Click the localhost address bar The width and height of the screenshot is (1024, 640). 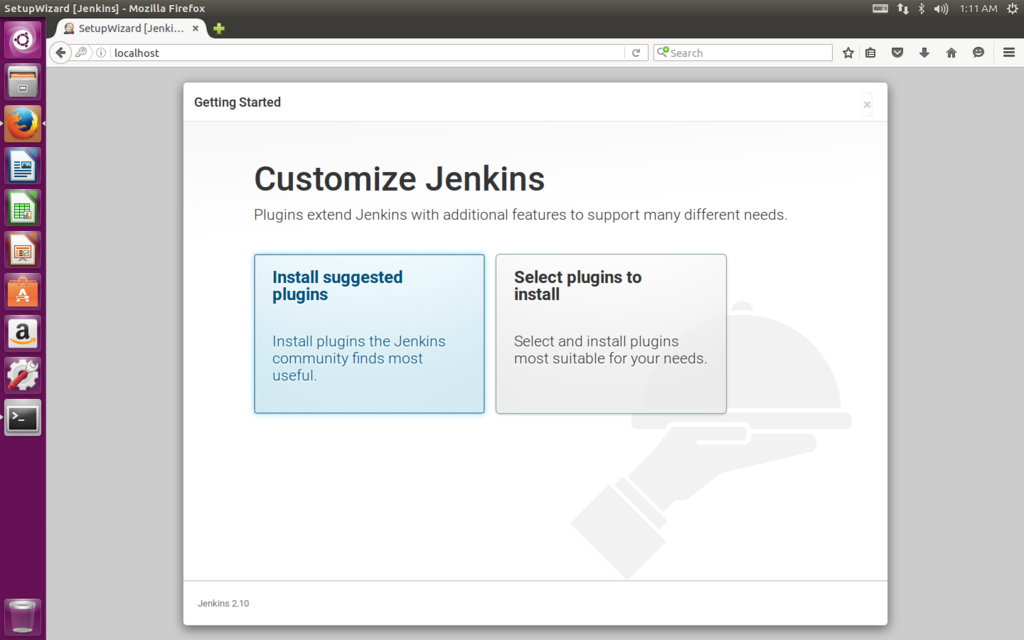(x=368, y=53)
